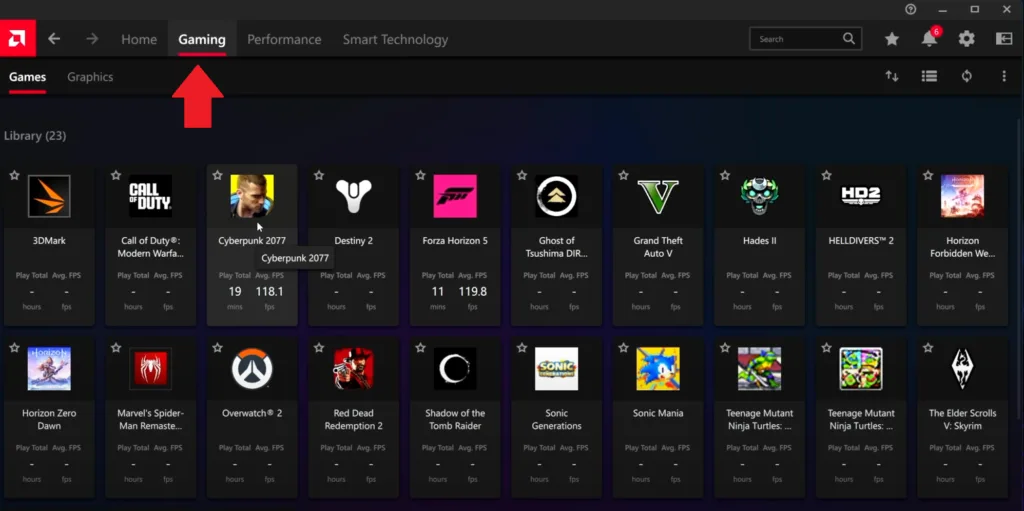Open the Forza Horizon 5 icon

point(455,196)
